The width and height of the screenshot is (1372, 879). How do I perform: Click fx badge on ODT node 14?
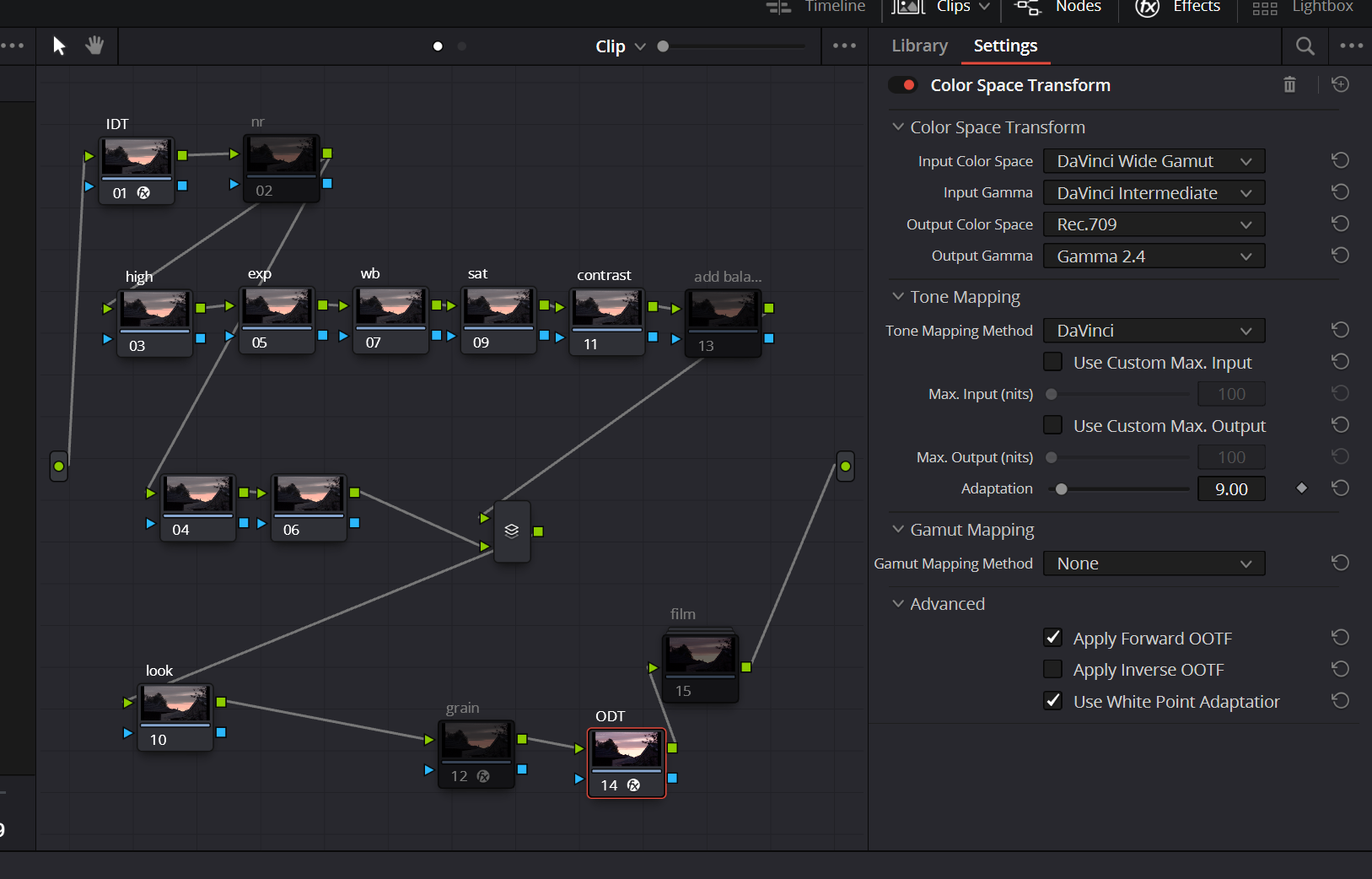633,785
